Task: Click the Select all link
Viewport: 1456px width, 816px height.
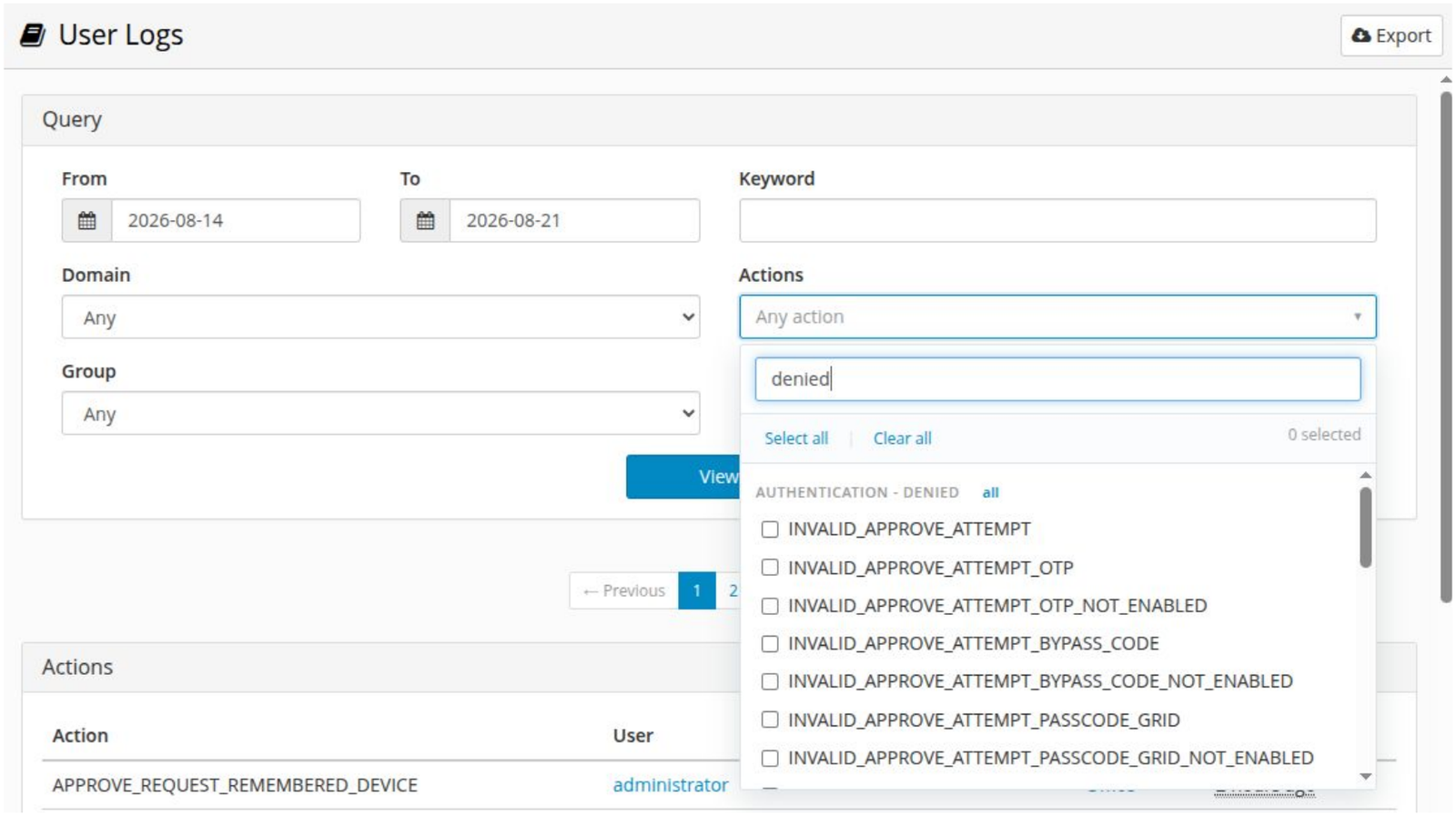Action: pyautogui.click(x=796, y=438)
